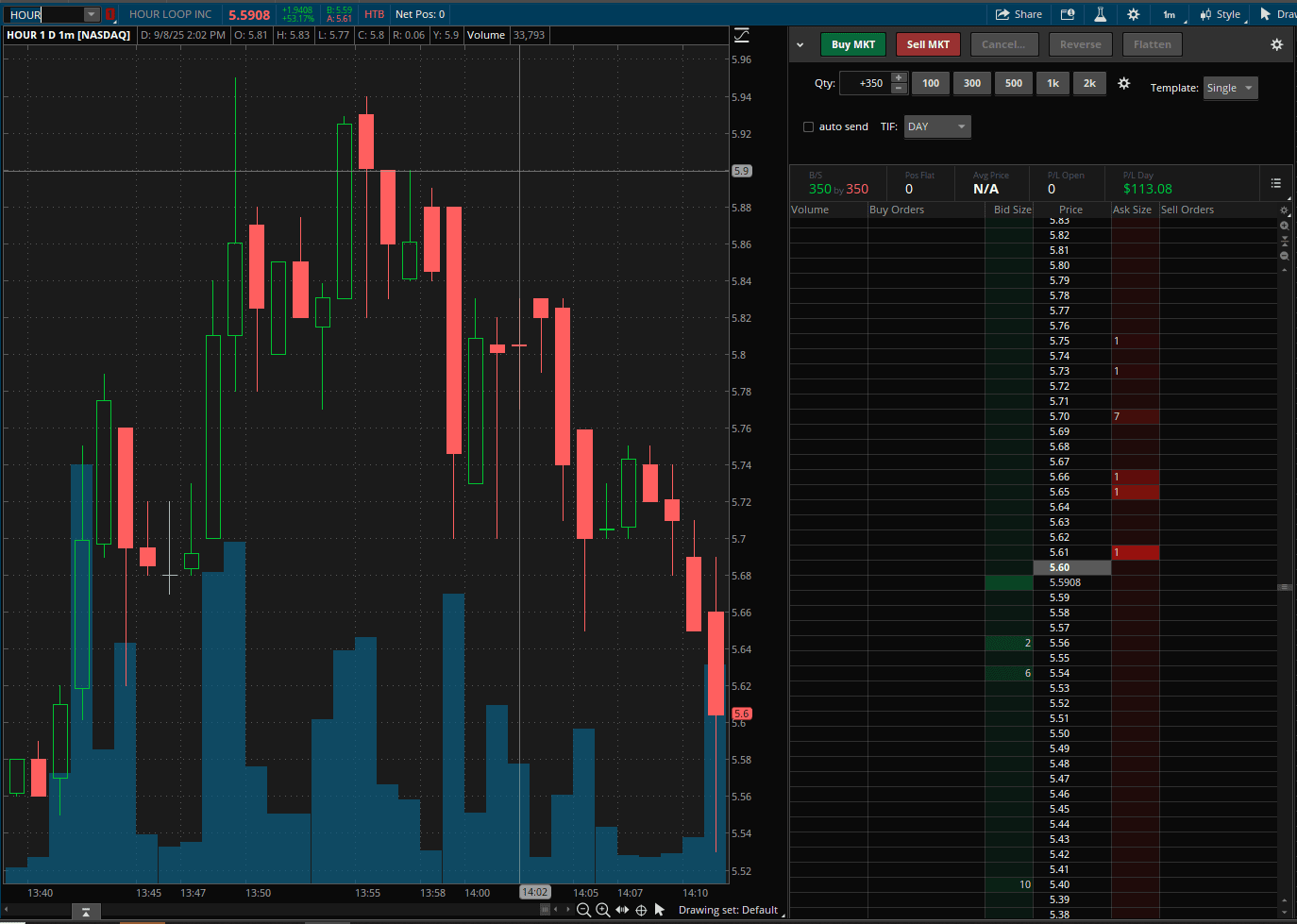Open chart settings gear in top toolbar
The height and width of the screenshot is (924, 1297).
(x=1134, y=14)
